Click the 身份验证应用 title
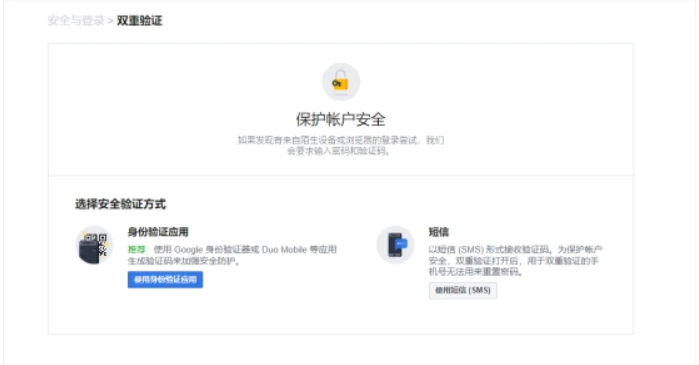The width and height of the screenshot is (699, 365). (x=158, y=232)
